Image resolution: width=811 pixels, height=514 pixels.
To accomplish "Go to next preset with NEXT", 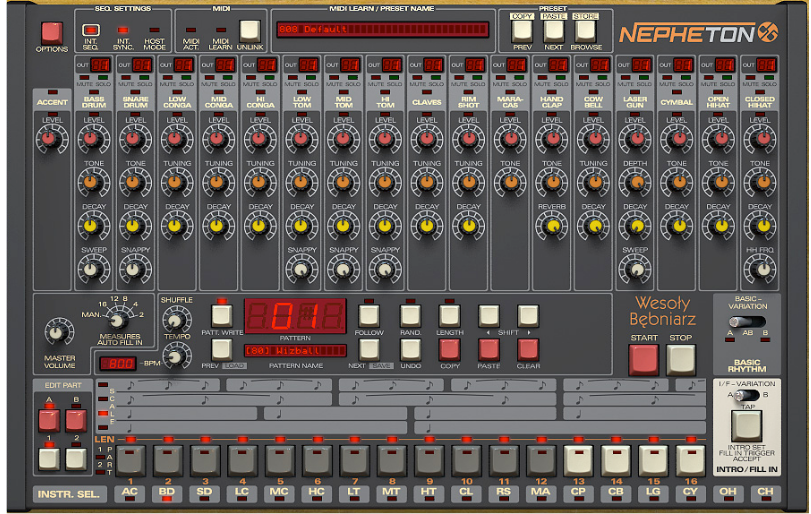I will coord(553,31).
